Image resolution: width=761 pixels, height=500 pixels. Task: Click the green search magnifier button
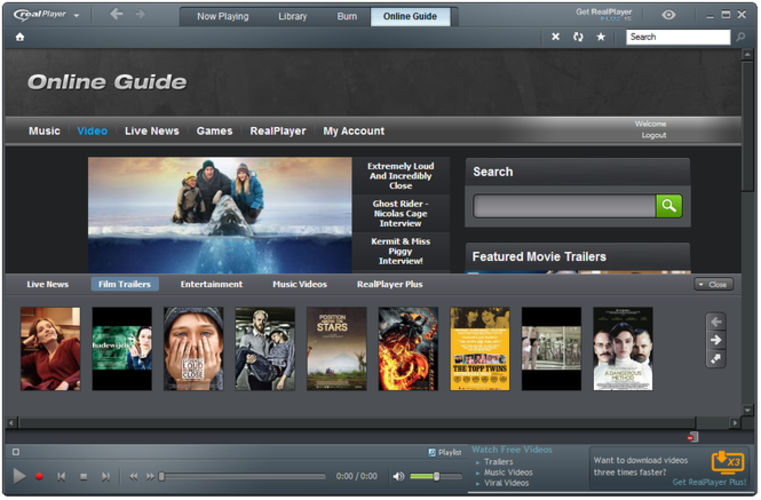click(669, 206)
